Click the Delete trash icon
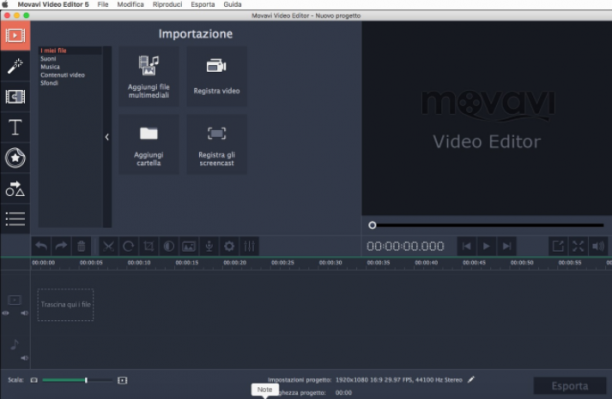Screen dimensions: 612x399 point(81,246)
